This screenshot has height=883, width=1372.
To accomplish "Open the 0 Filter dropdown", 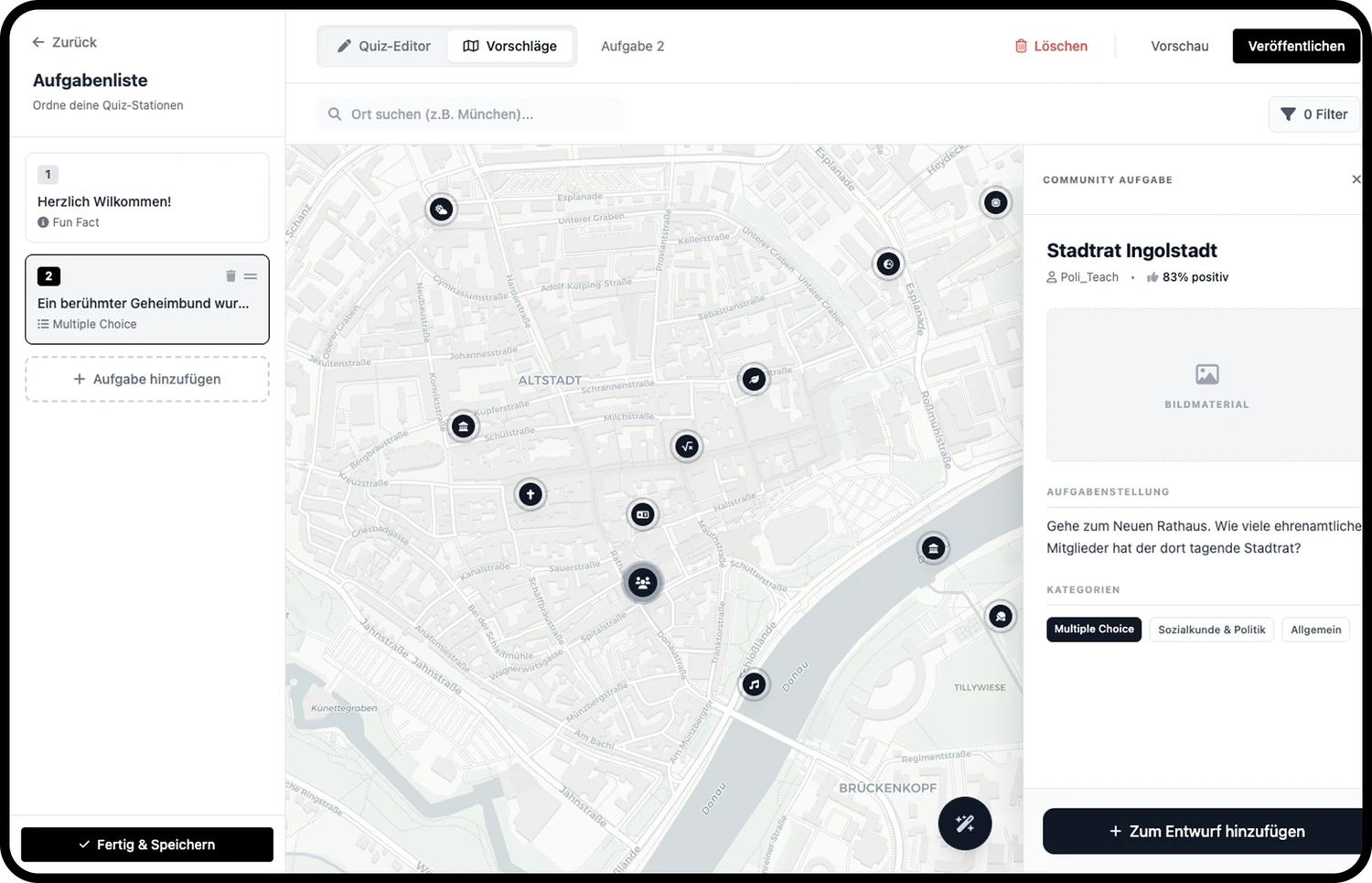I will pyautogui.click(x=1314, y=114).
